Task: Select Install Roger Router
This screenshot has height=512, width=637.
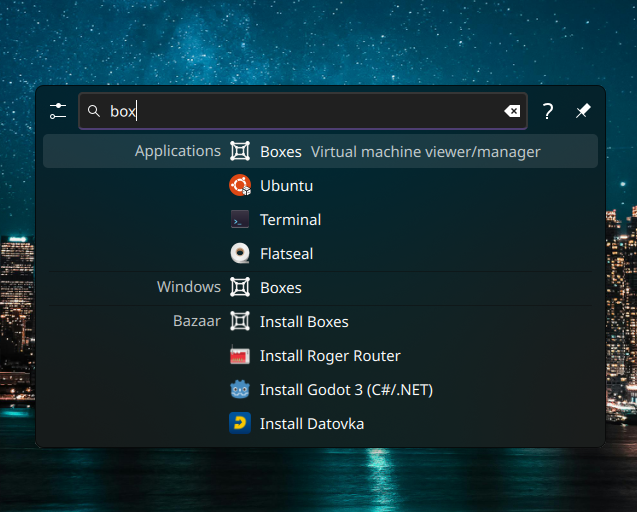Action: coord(320,356)
